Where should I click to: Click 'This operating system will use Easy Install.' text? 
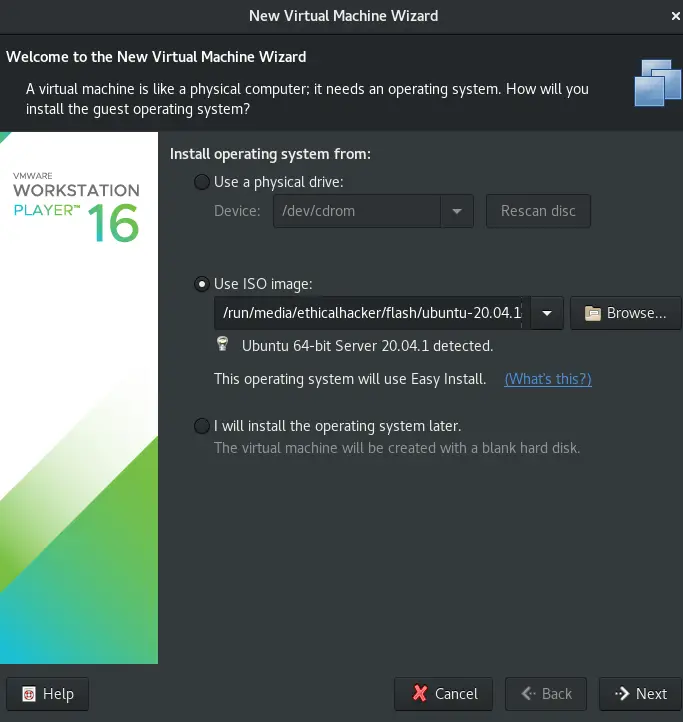[x=350, y=379]
